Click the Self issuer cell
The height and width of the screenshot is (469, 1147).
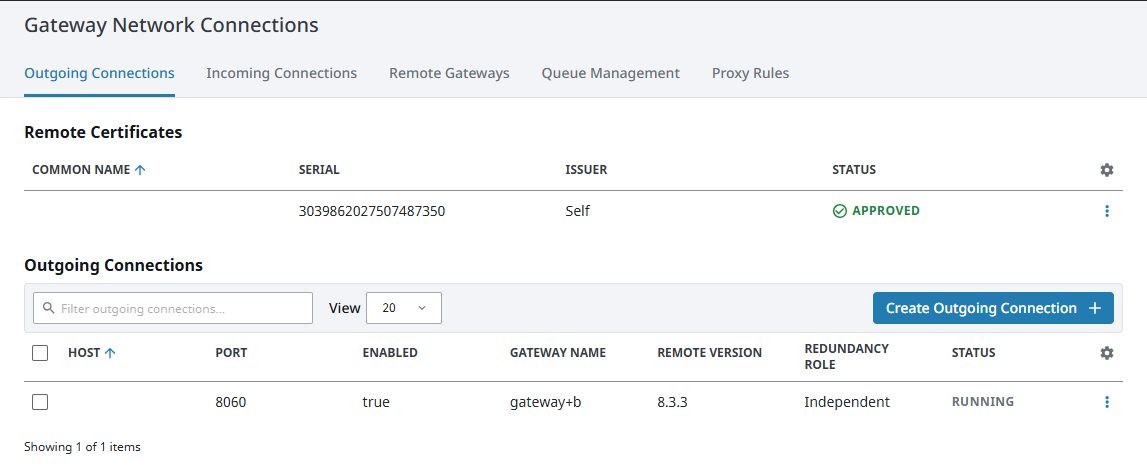(578, 211)
